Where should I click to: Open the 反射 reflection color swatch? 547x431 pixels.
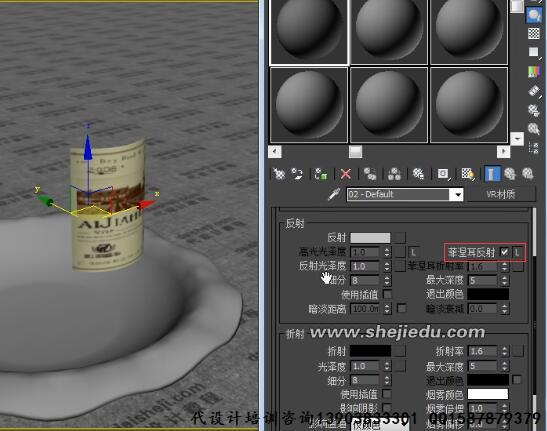[370, 238]
